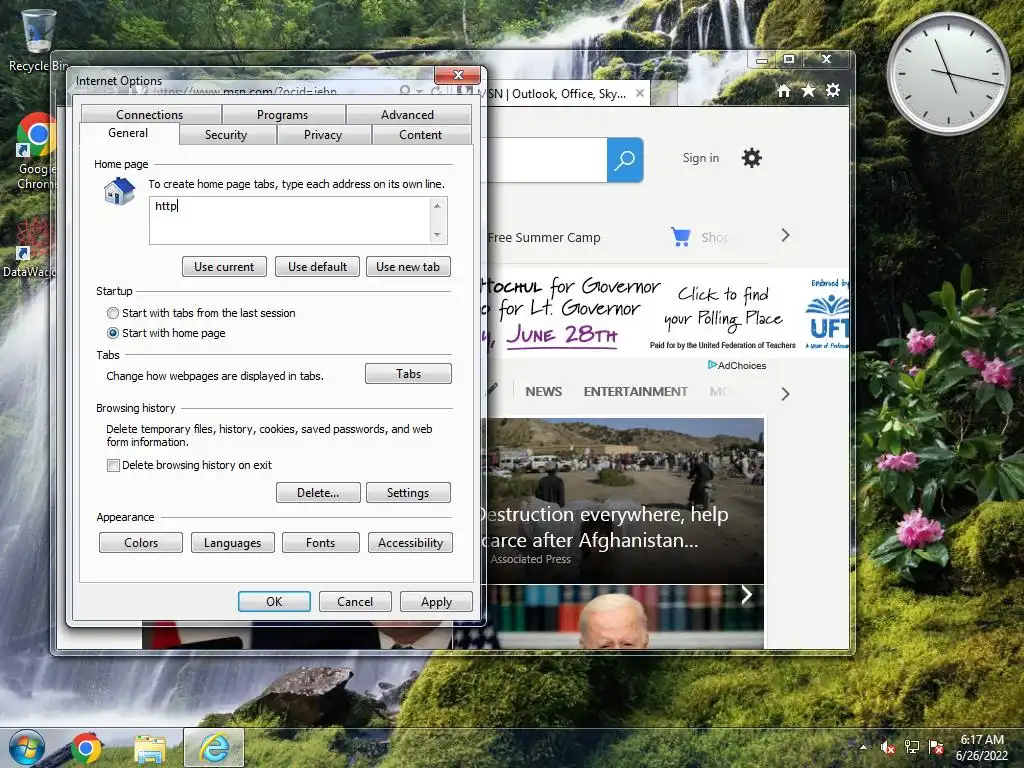Click the IE Home toolbar icon
Viewport: 1024px width, 768px height.
coord(784,91)
